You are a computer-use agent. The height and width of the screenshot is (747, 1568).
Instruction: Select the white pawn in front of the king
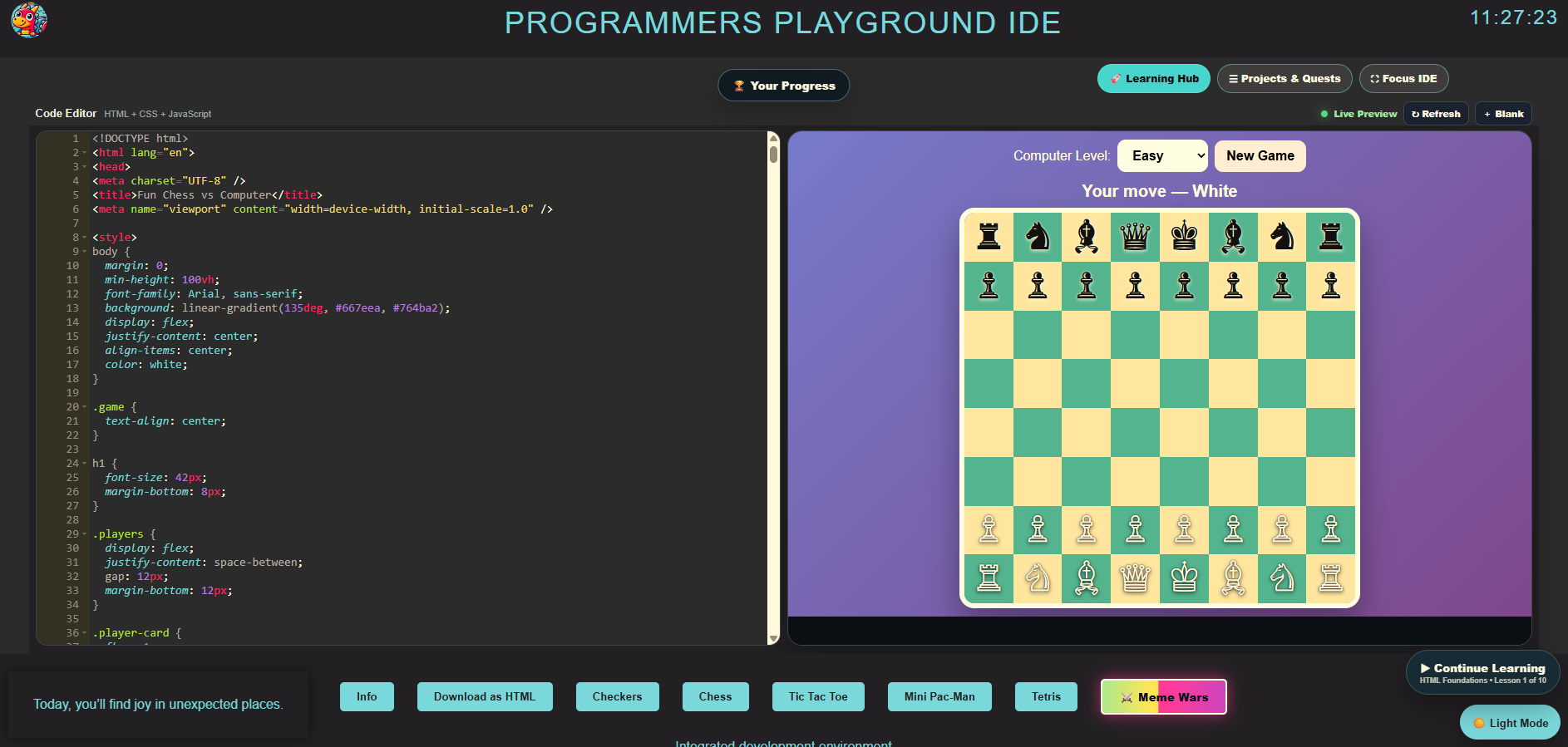[x=1184, y=529]
